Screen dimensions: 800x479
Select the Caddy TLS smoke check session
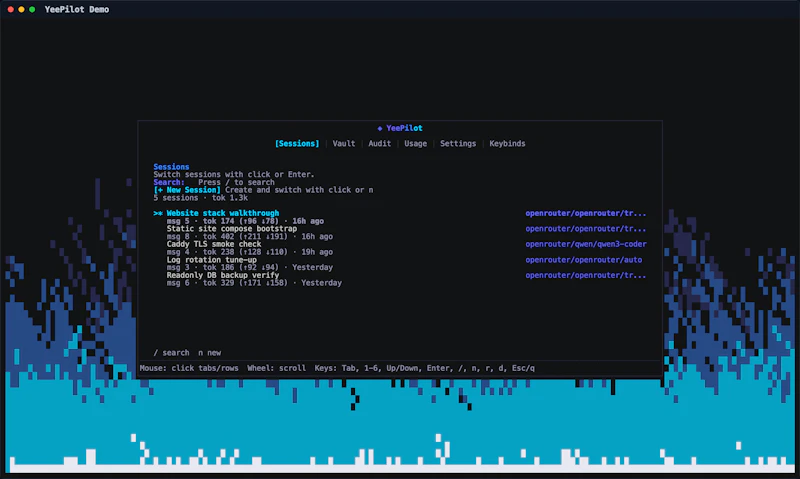[x=214, y=244]
